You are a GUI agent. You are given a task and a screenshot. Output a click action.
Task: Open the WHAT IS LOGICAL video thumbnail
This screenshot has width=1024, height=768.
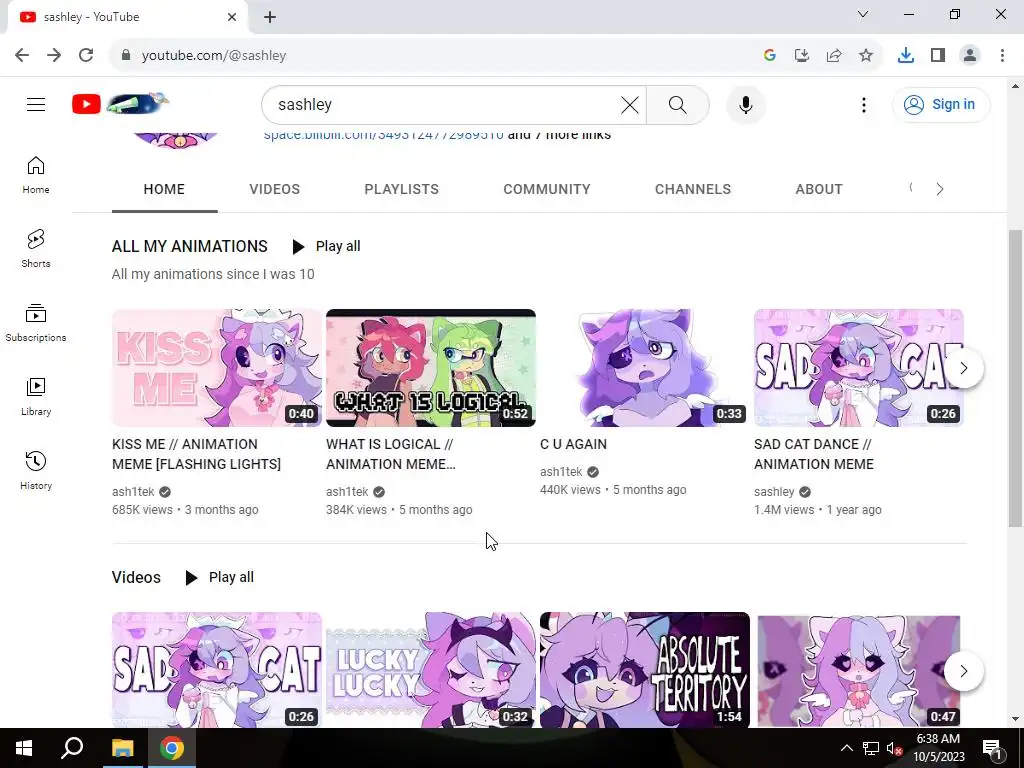(430, 368)
